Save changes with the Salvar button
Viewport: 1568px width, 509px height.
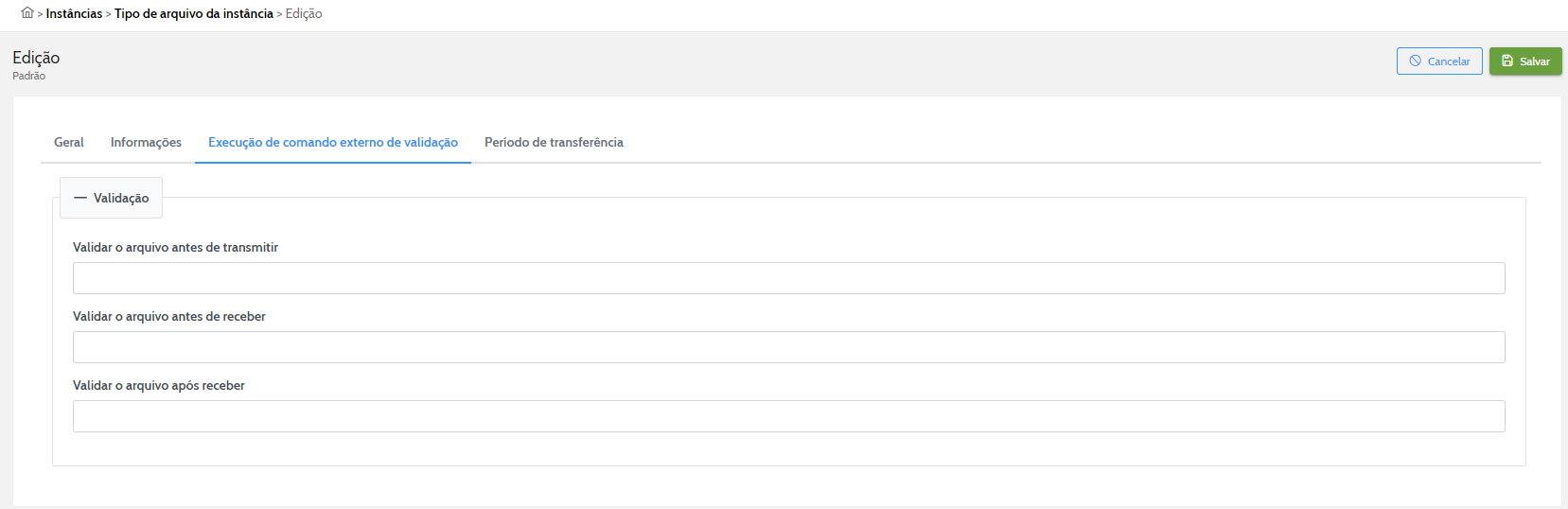pos(1525,61)
